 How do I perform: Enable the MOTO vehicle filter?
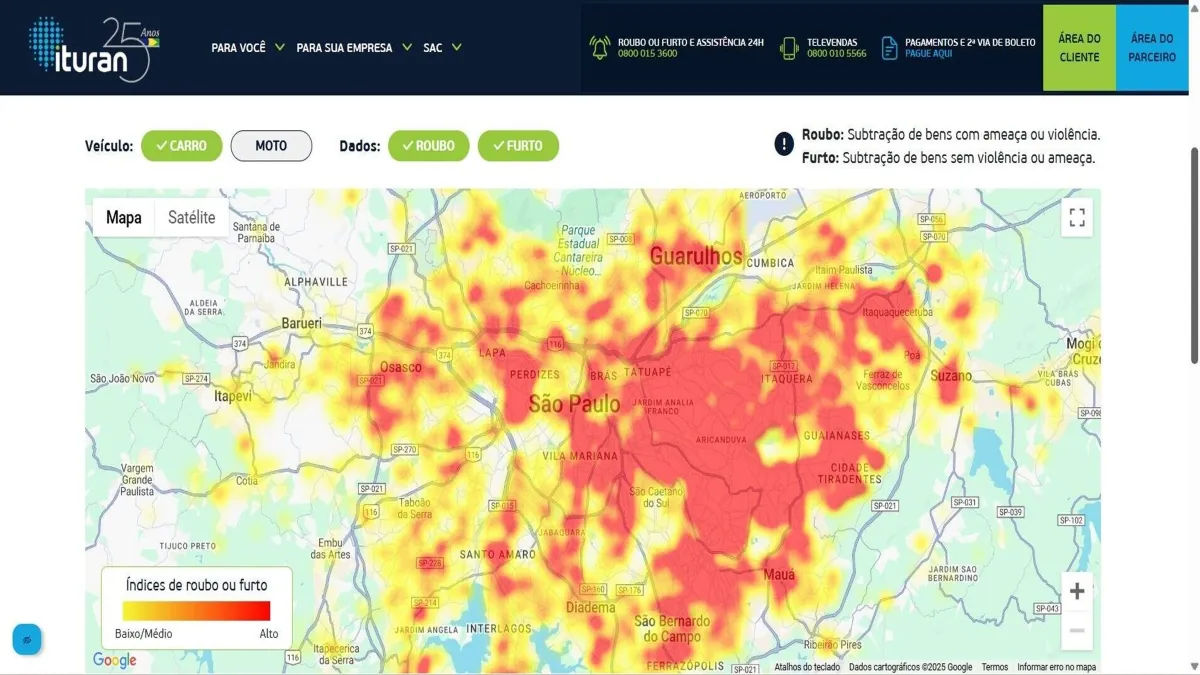point(271,145)
